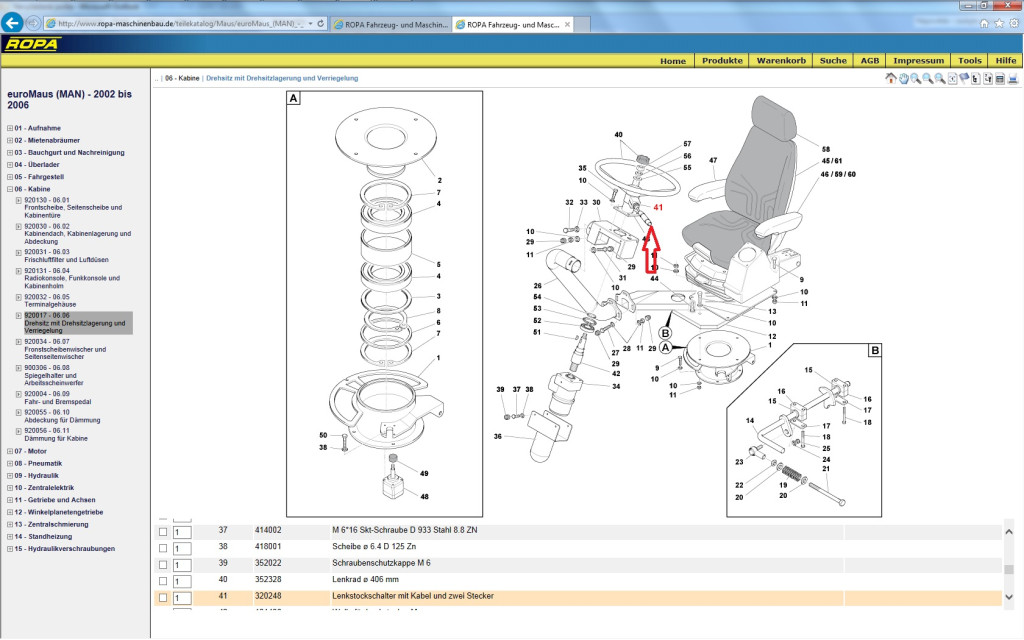
Task: Tick the checkbox for item 37
Action: coord(163,532)
